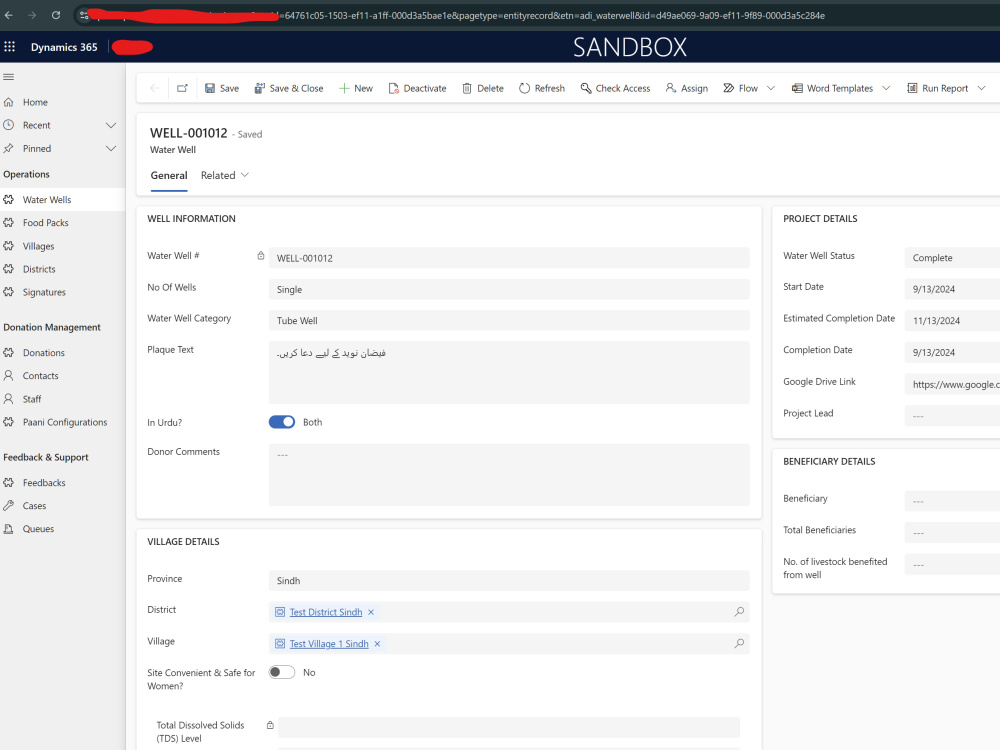Click the Plaque Text field
The image size is (1000, 750).
tap(509, 372)
